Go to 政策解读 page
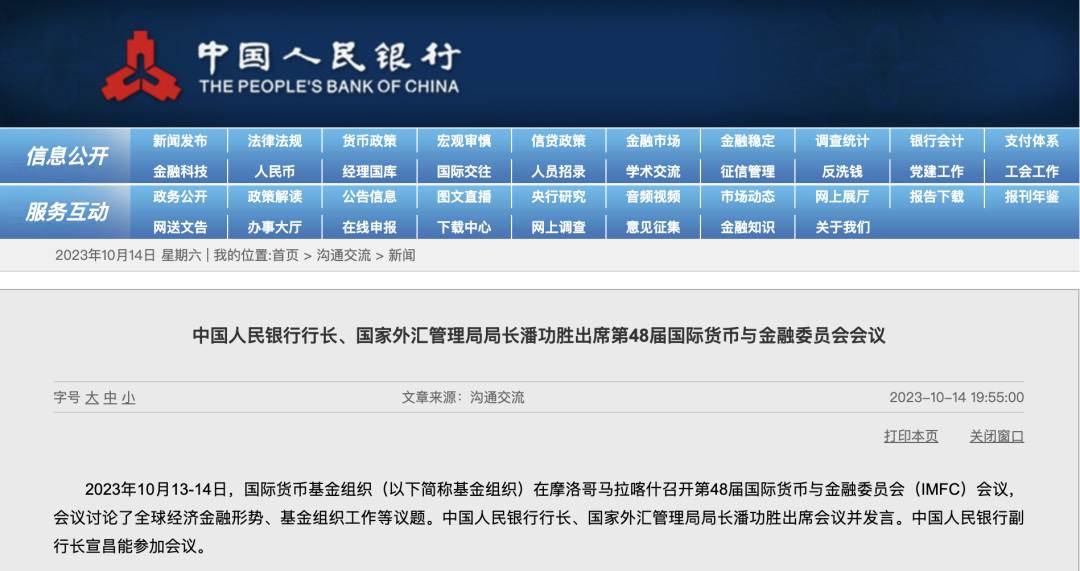Image resolution: width=1080 pixels, height=571 pixels. point(275,197)
